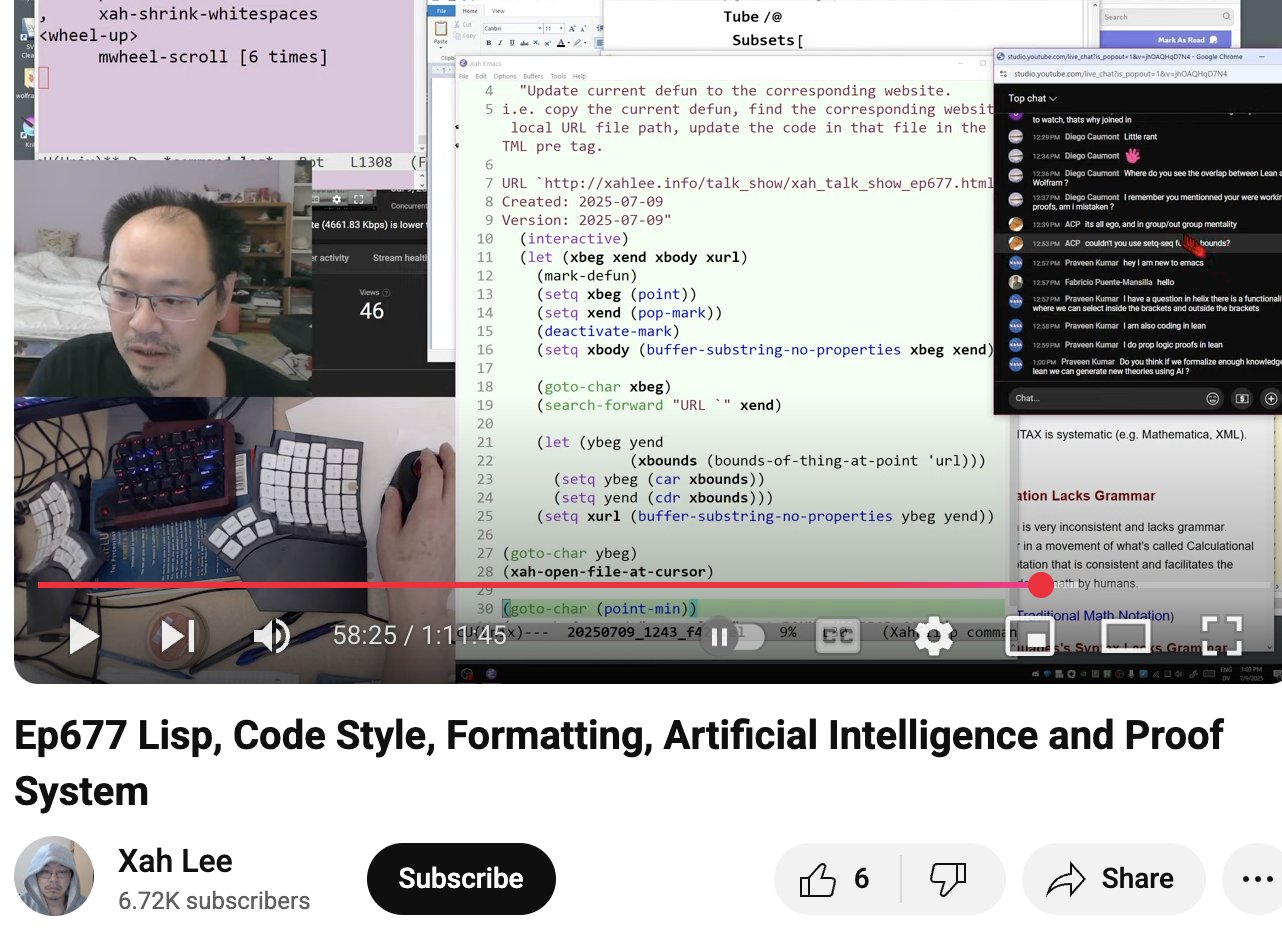The image size is (1282, 940).
Task: Open the emoji picker in live chat
Action: 1212,398
